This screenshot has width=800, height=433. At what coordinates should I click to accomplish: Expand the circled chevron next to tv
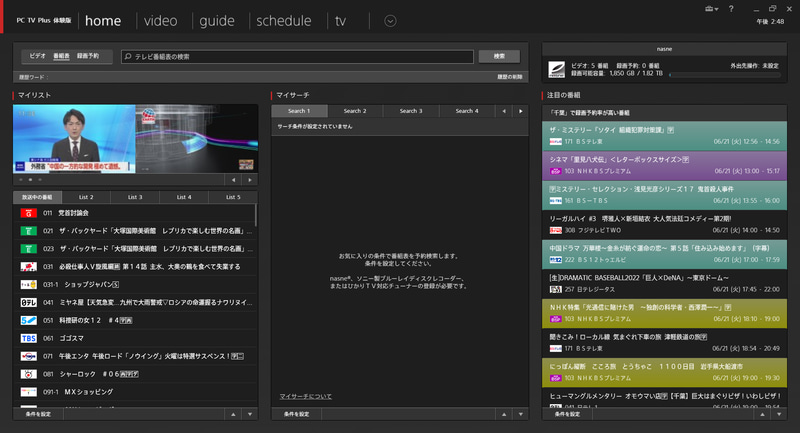click(390, 21)
